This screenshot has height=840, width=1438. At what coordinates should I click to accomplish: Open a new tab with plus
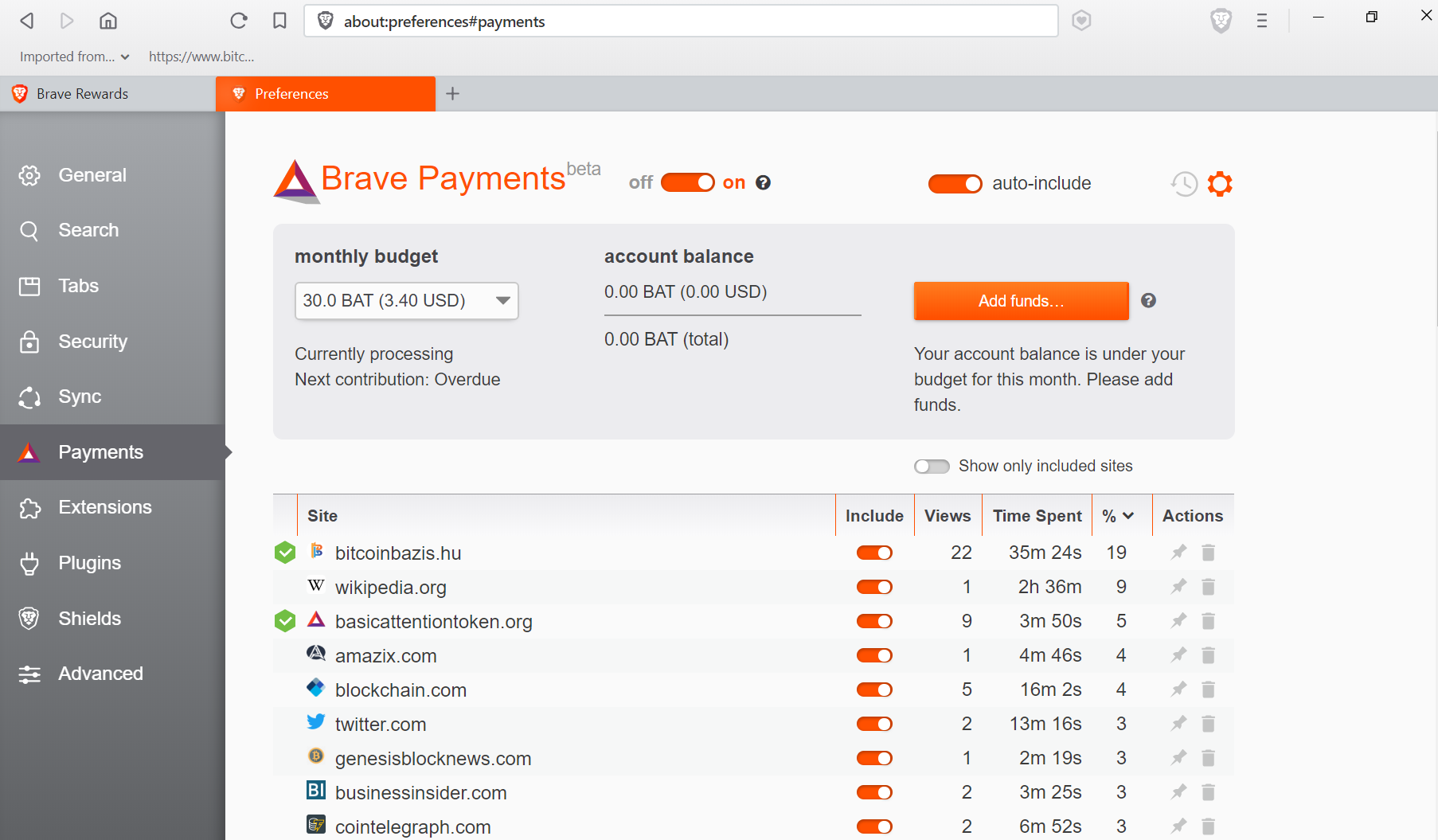pyautogui.click(x=453, y=94)
